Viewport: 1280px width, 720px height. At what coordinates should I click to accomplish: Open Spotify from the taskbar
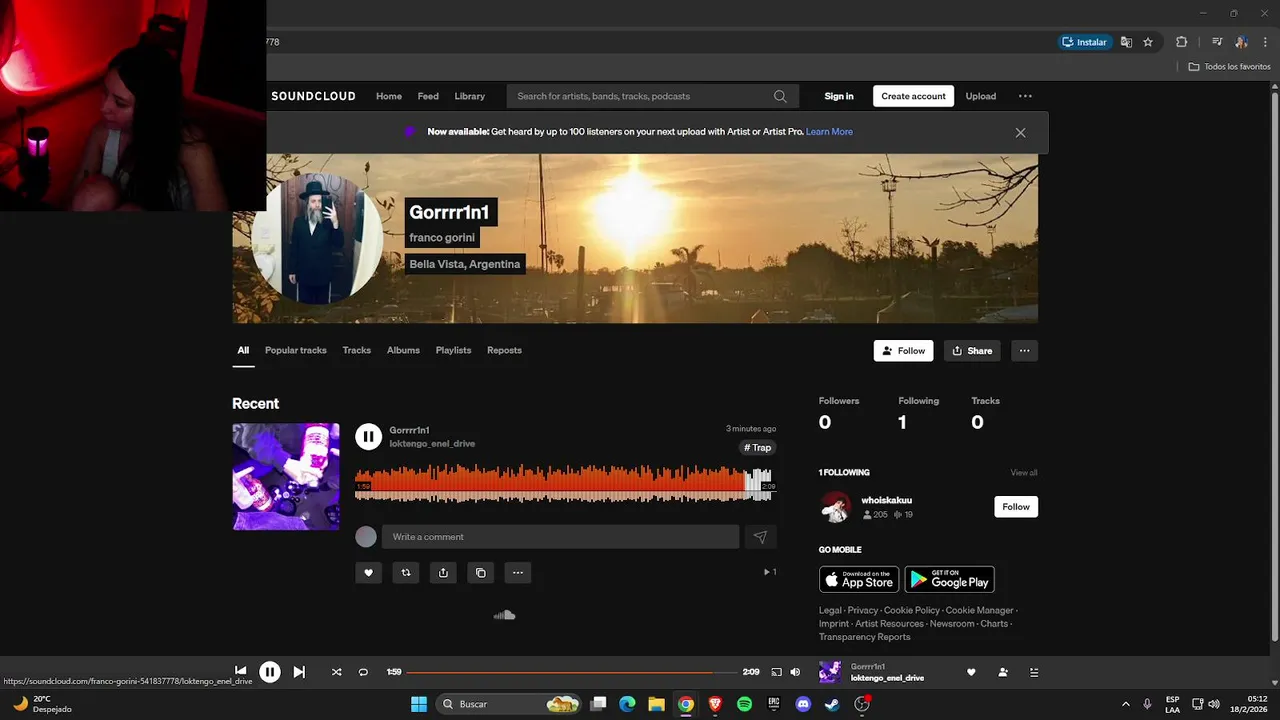click(x=744, y=704)
